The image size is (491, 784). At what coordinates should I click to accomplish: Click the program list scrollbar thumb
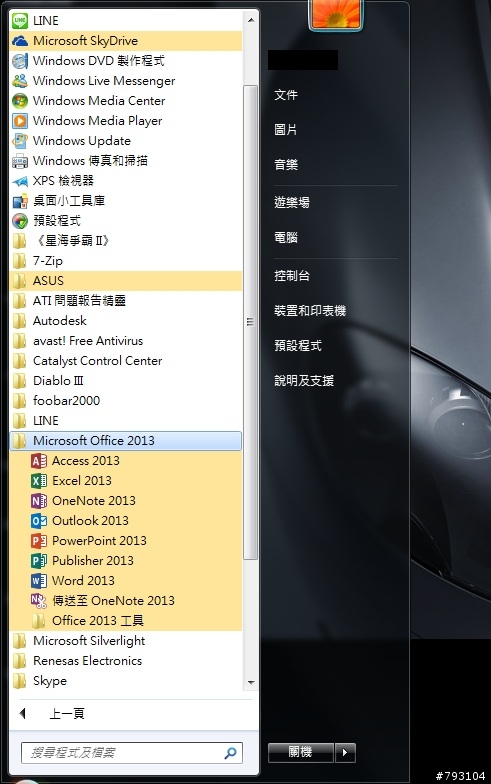[x=251, y=322]
